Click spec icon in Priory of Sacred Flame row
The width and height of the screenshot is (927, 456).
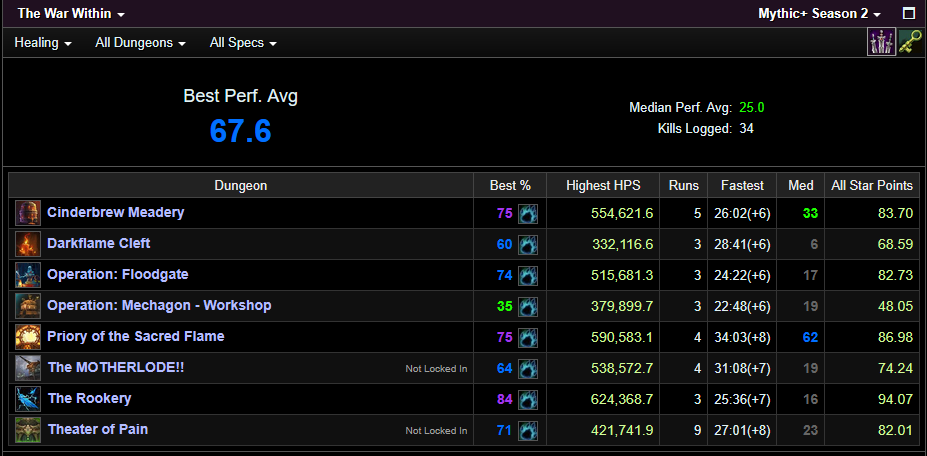[528, 337]
